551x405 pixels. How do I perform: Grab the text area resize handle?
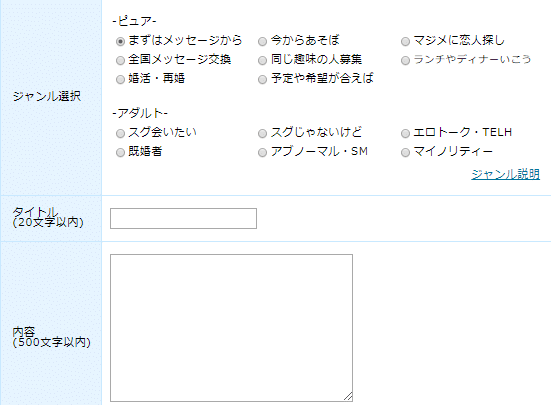click(x=348, y=397)
